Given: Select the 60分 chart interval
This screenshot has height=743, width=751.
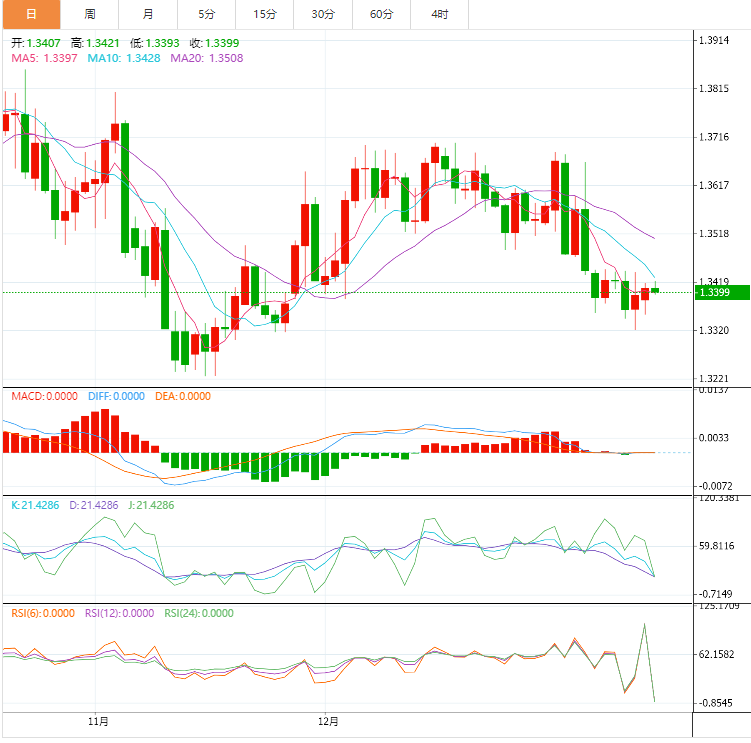Looking at the screenshot, I should tap(381, 14).
